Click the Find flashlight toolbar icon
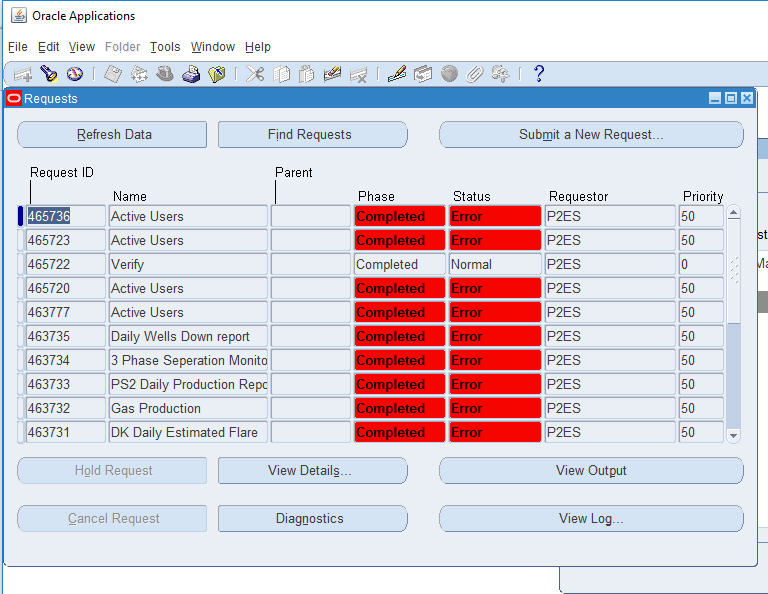768x594 pixels. (48, 74)
